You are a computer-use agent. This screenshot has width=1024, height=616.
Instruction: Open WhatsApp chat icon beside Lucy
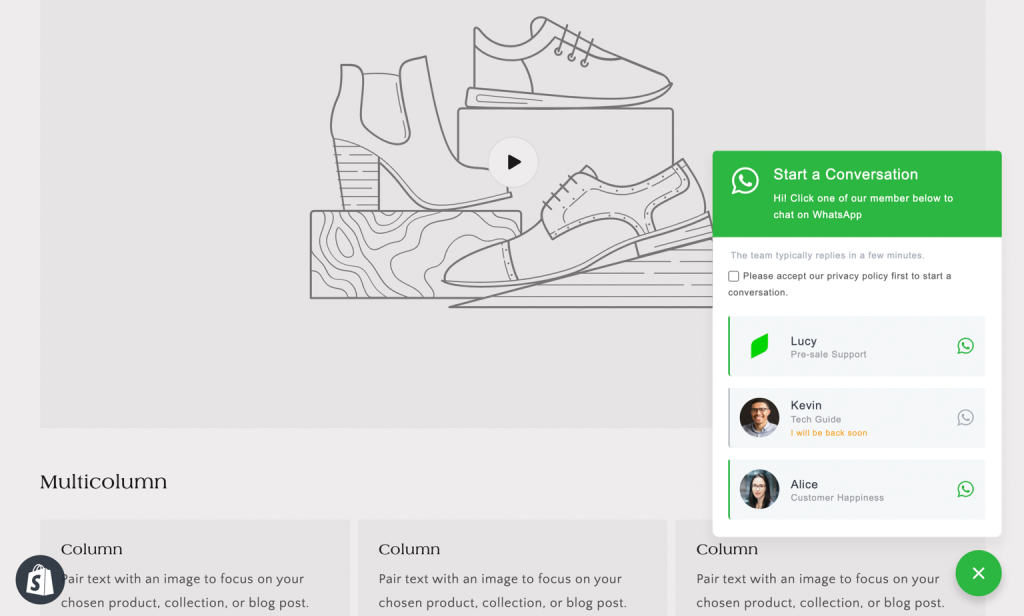965,346
